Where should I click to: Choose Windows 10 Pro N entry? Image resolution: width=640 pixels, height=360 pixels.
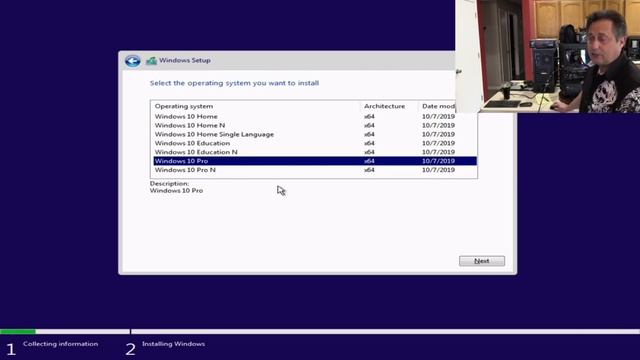point(315,170)
